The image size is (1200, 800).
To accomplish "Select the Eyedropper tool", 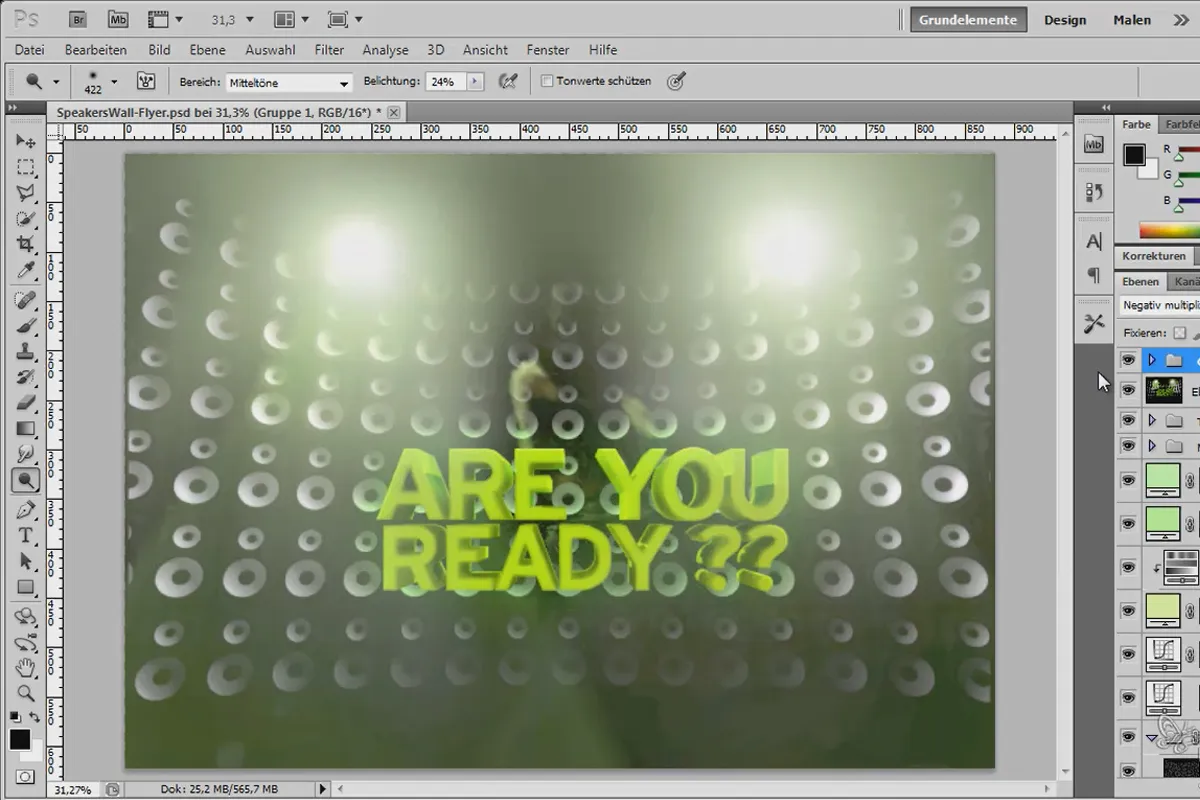I will coord(24,271).
